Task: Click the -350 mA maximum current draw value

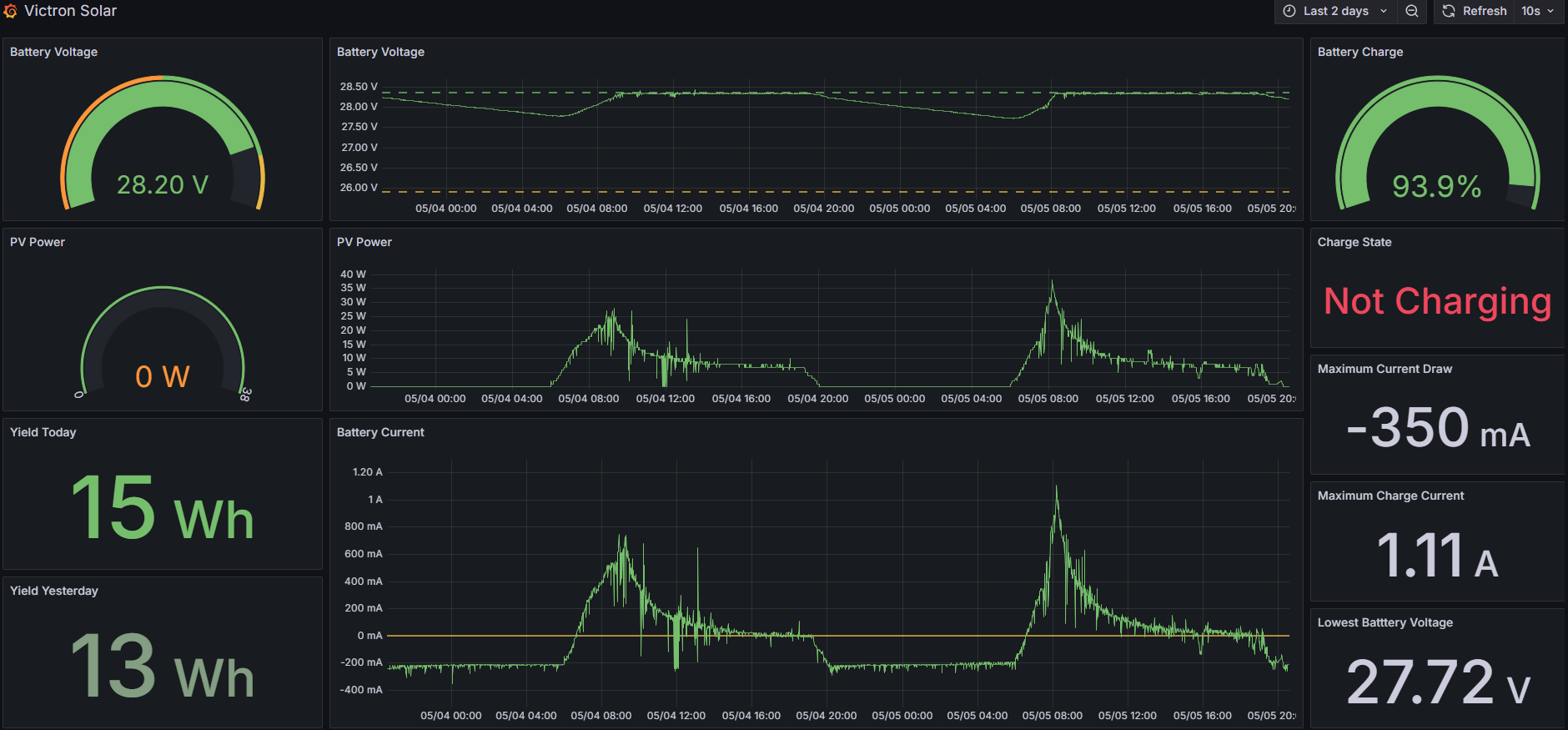Action: coord(1437,428)
